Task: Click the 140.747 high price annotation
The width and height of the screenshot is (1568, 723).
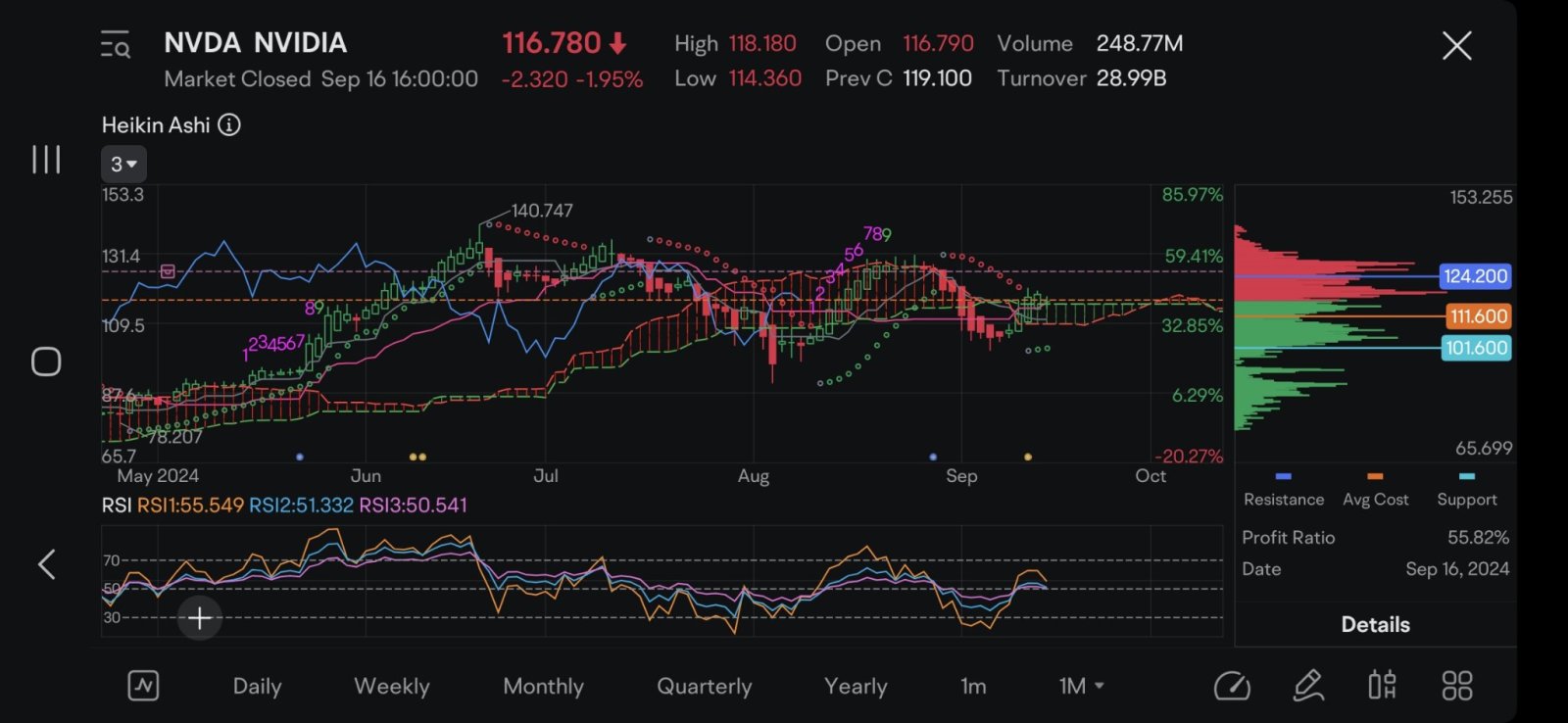Action: coord(542,211)
